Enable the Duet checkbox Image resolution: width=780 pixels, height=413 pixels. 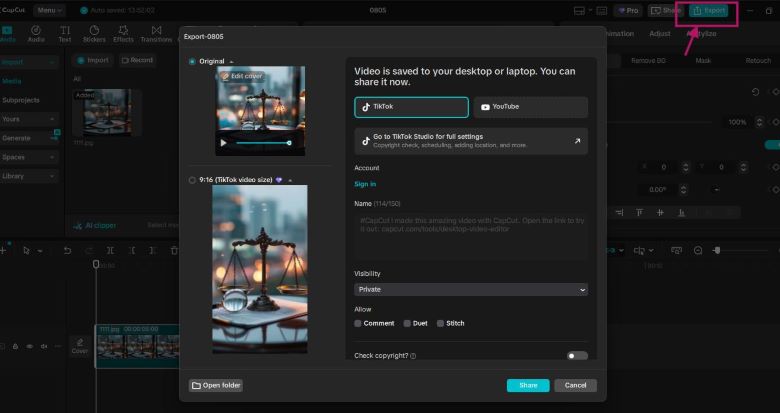(407, 323)
